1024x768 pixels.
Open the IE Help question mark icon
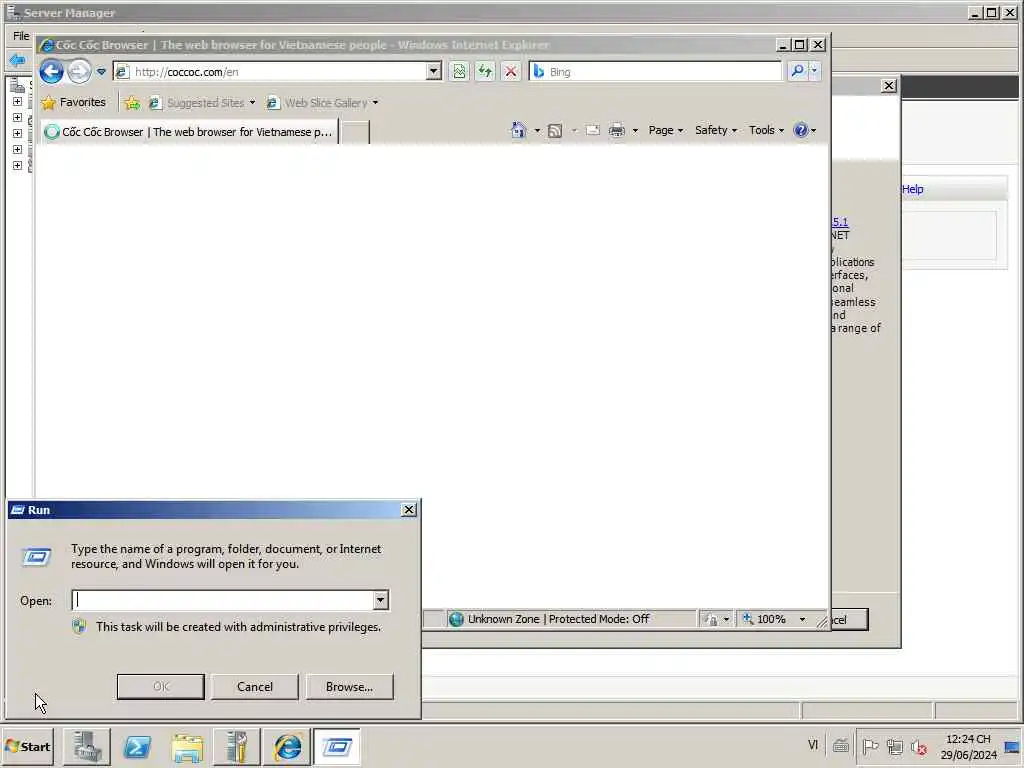[801, 130]
